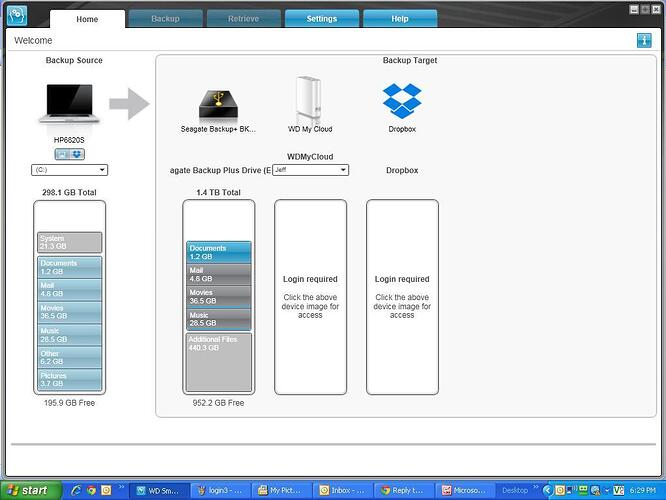The height and width of the screenshot is (500, 666).
Task: Switch to the Backup tab
Action: pyautogui.click(x=165, y=19)
